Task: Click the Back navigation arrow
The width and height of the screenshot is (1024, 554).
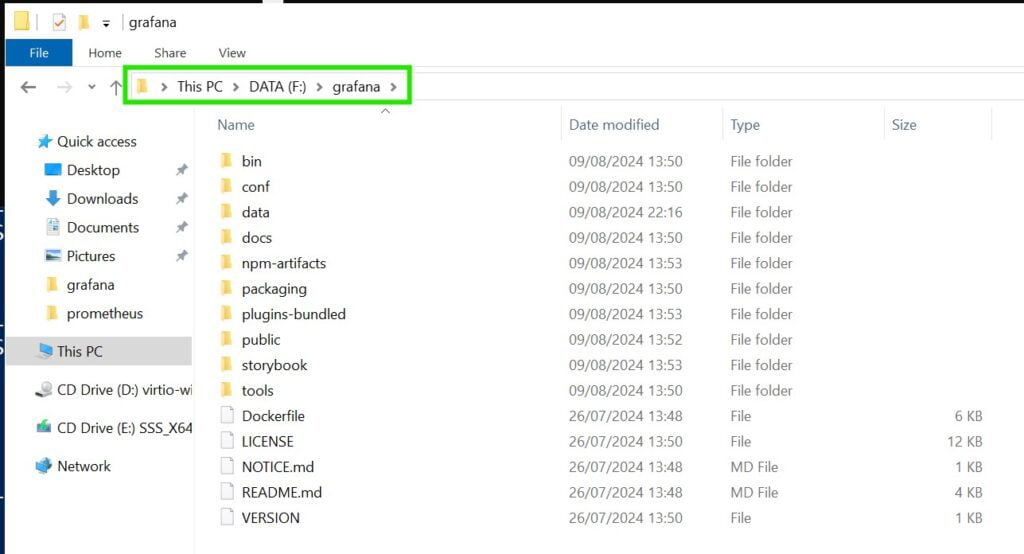Action: click(28, 87)
